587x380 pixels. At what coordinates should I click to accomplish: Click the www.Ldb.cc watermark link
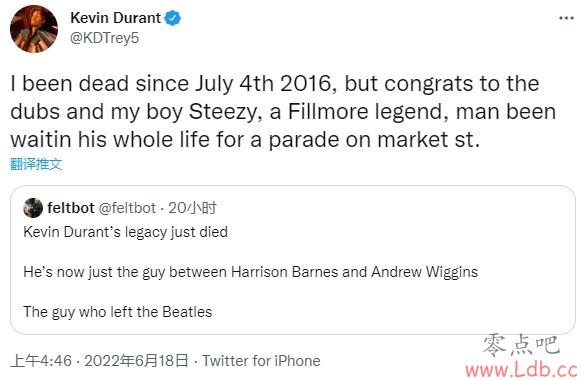coord(521,370)
